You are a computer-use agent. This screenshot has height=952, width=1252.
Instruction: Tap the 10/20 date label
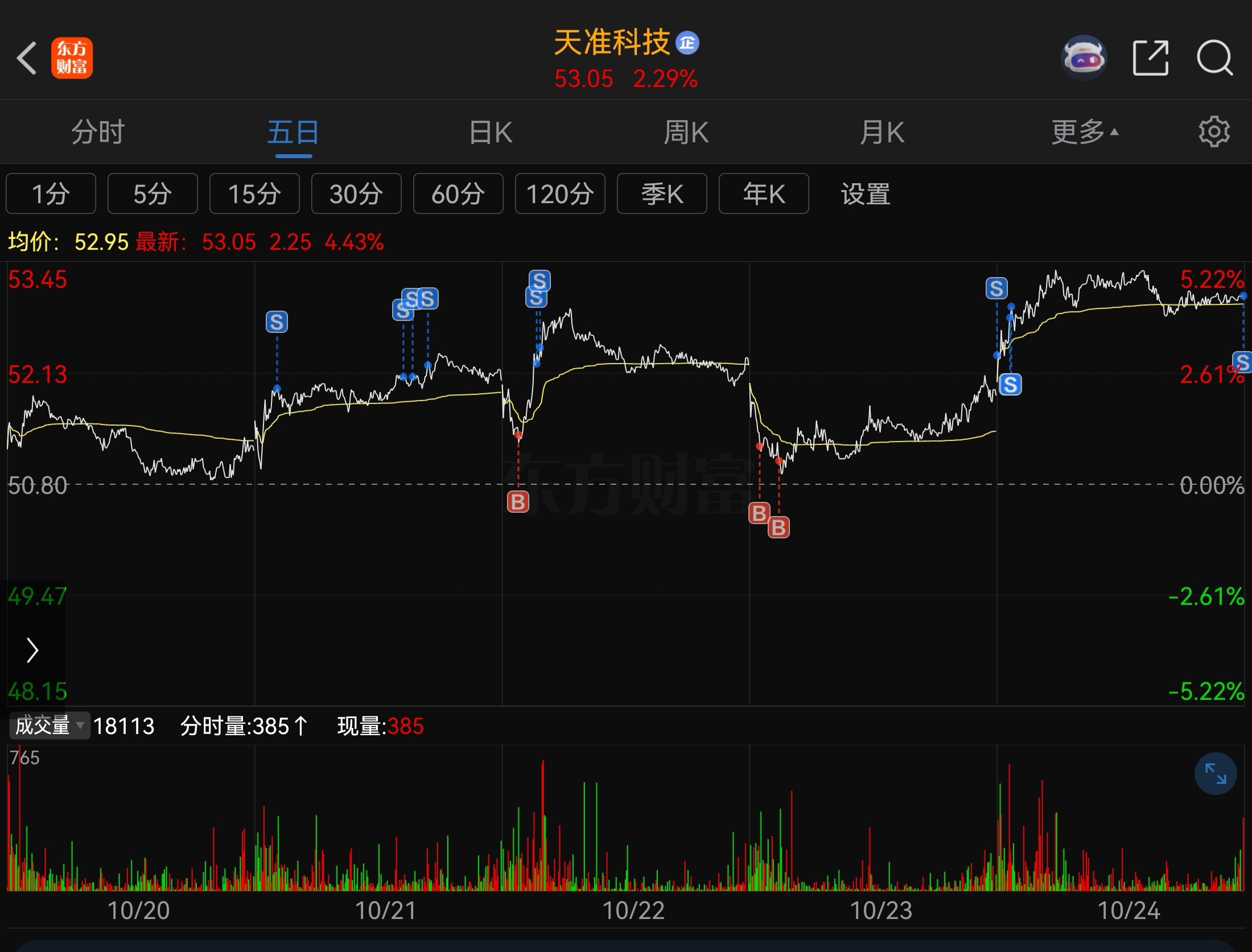[x=139, y=910]
